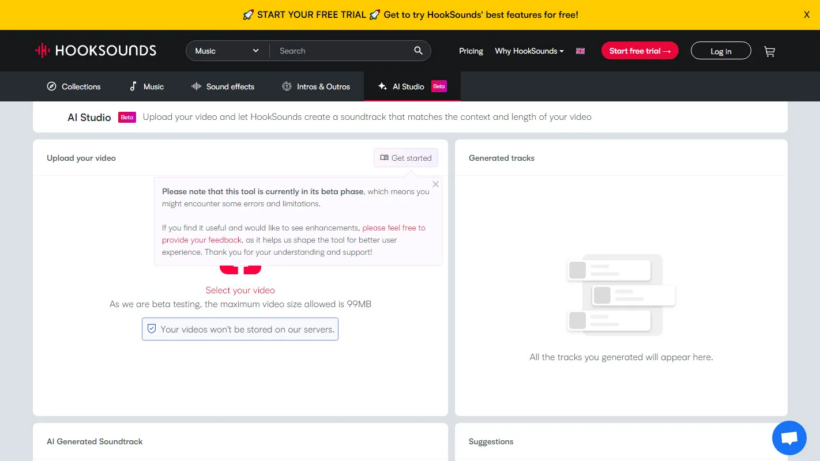The height and width of the screenshot is (461, 820).
Task: Select the AI Studio tab
Action: (412, 86)
